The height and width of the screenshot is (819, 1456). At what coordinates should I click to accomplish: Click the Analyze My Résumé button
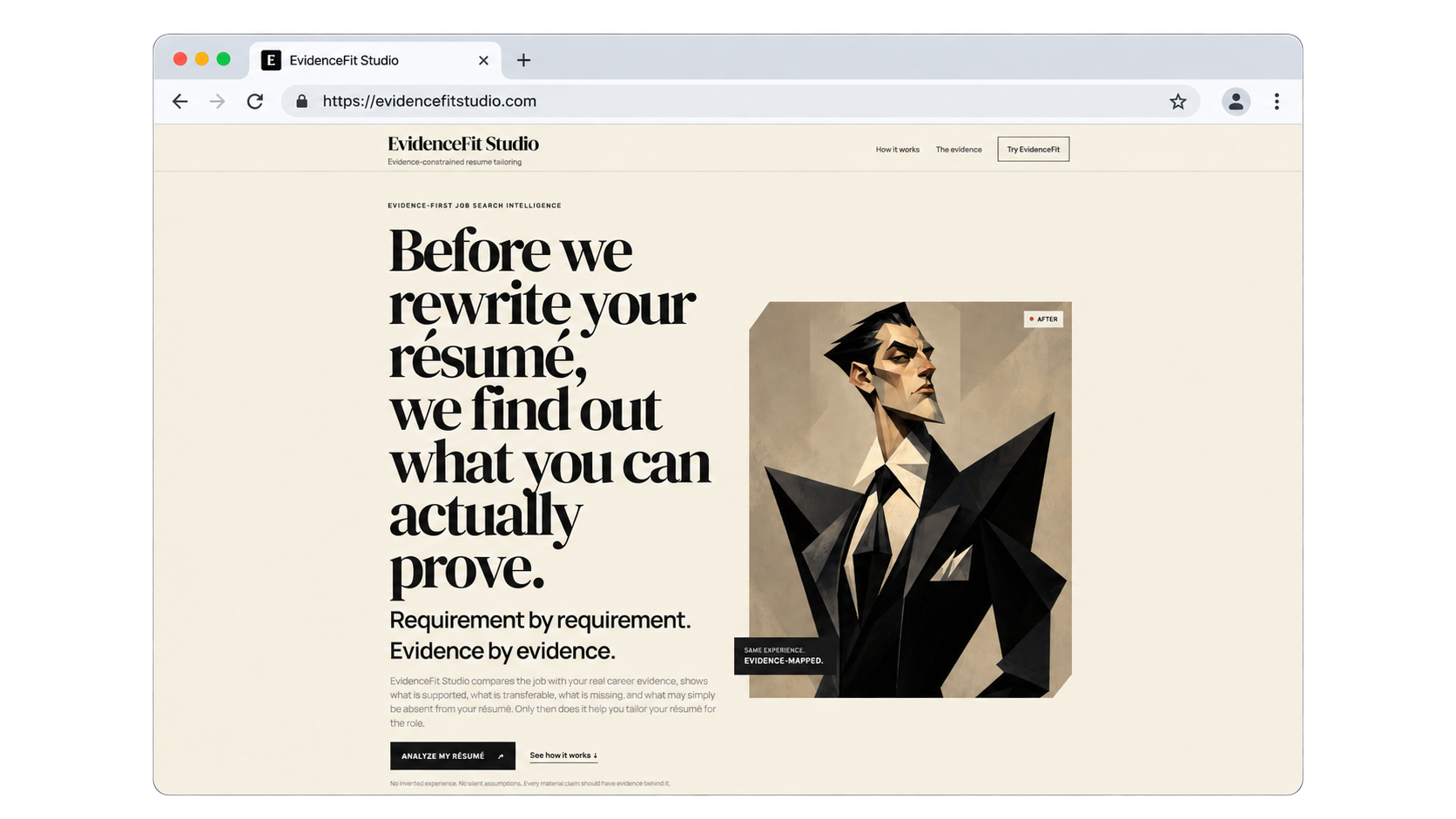click(x=453, y=756)
